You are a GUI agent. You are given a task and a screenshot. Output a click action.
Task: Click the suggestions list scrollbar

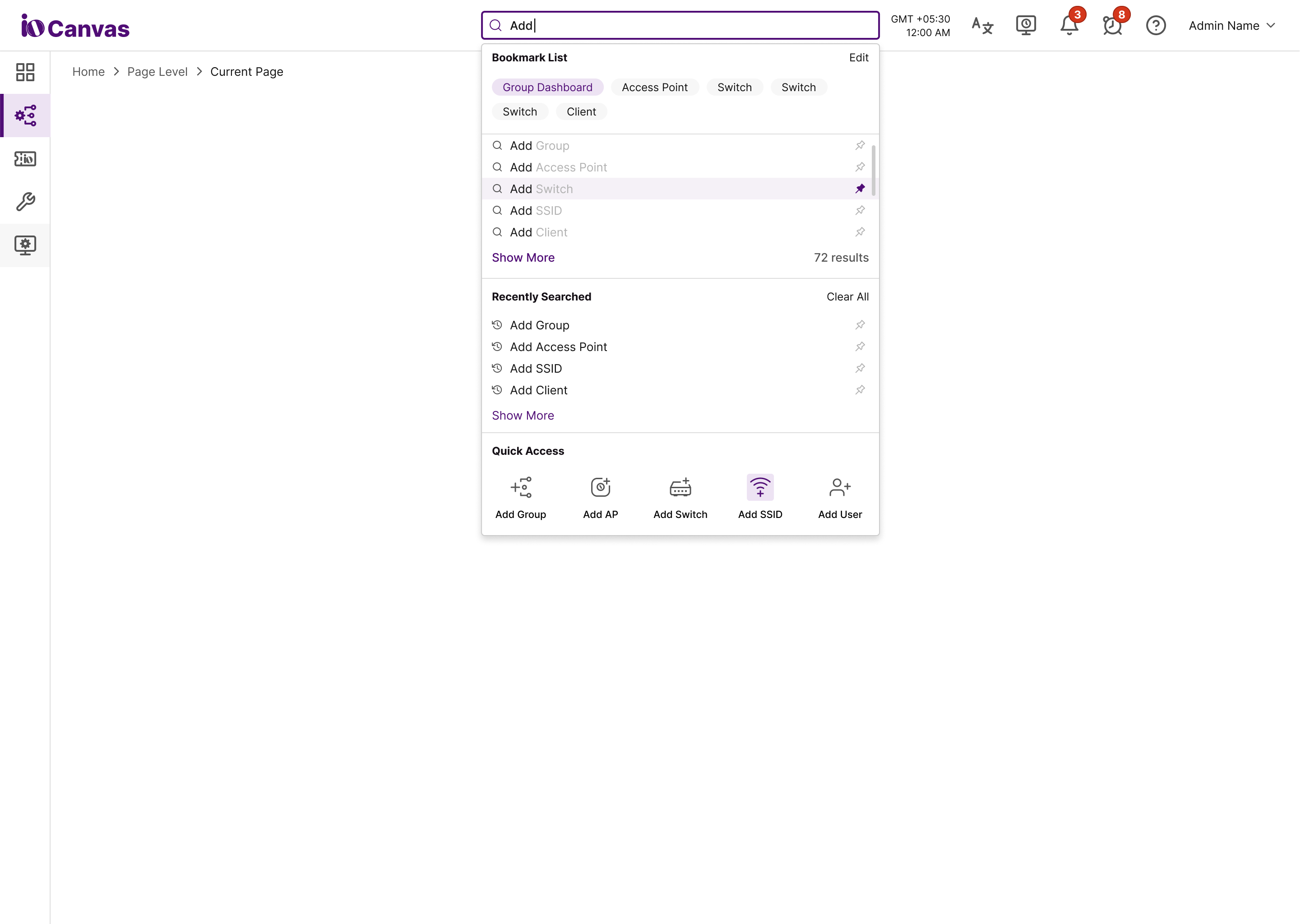(x=873, y=171)
